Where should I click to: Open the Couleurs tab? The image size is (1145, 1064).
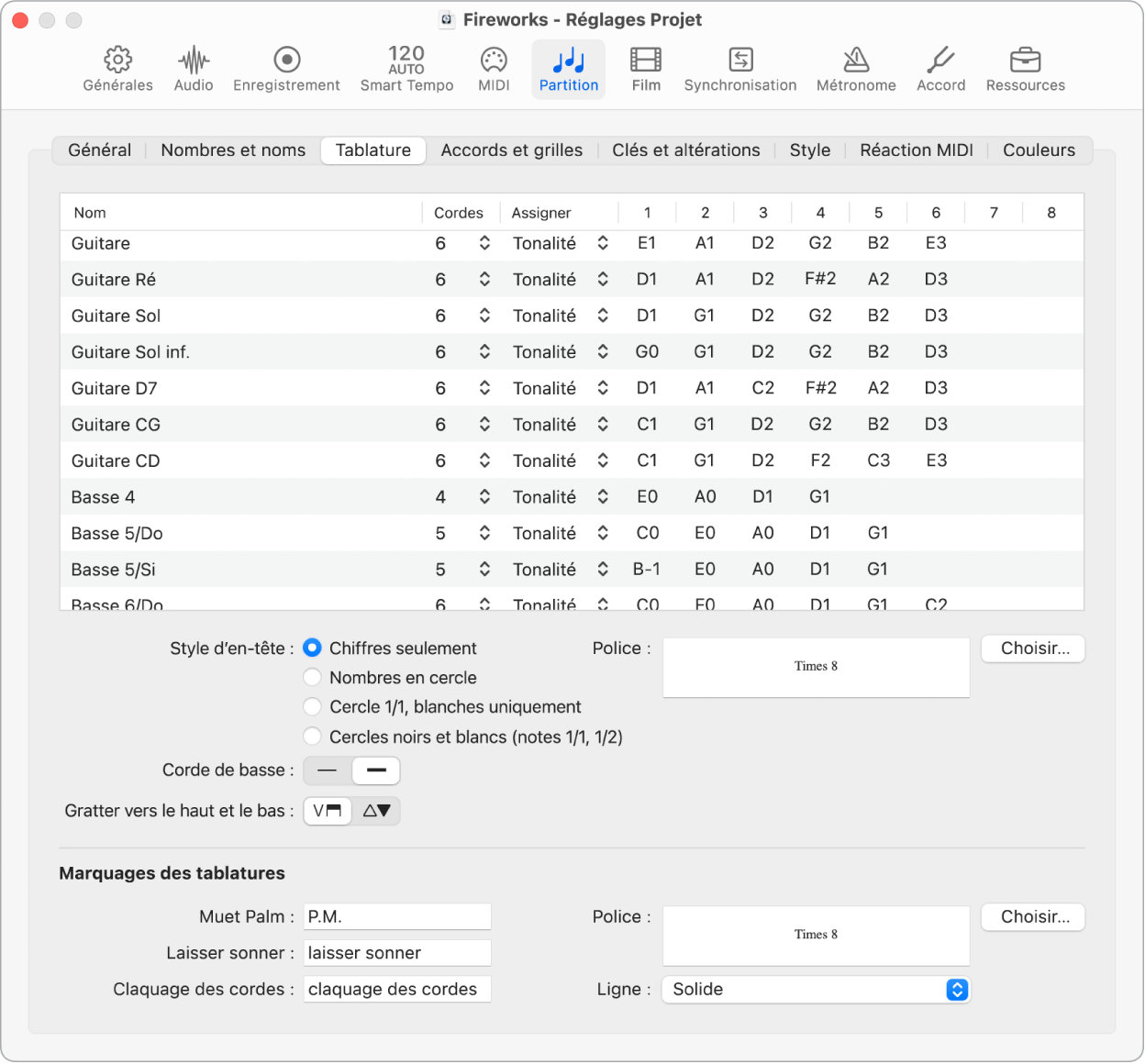[x=1038, y=150]
